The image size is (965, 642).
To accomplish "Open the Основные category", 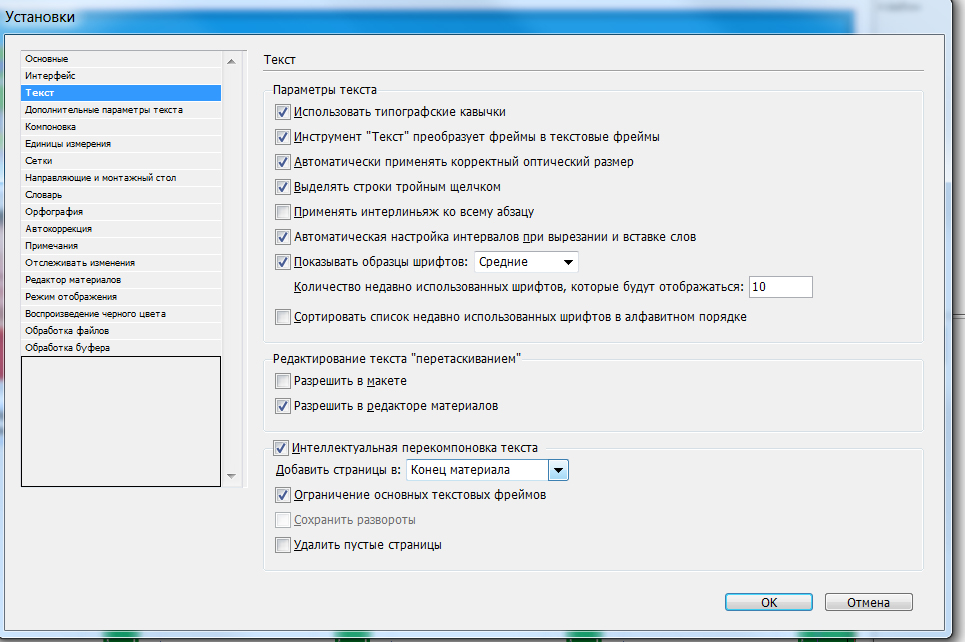I will click(121, 58).
